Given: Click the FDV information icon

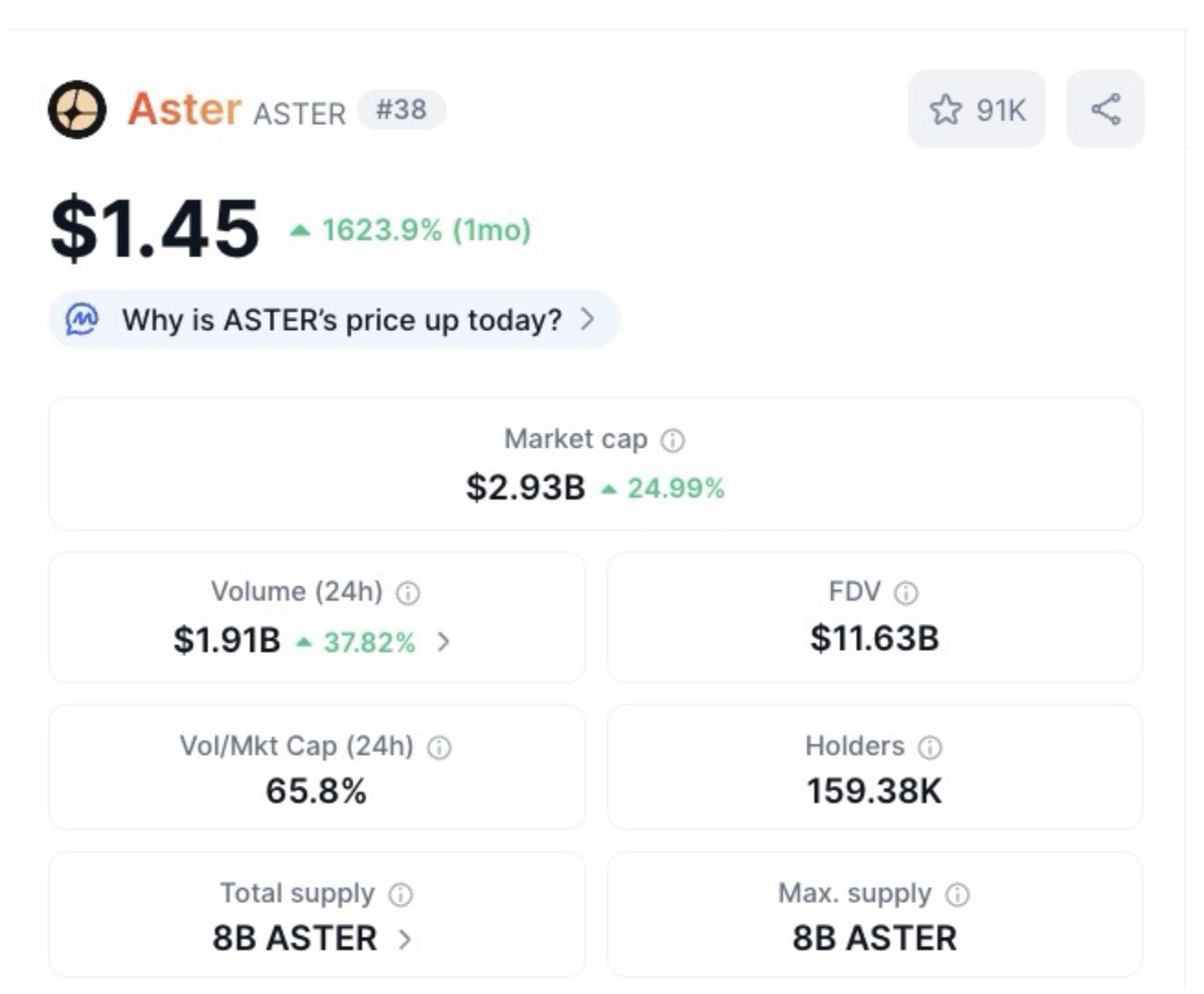Looking at the screenshot, I should tap(906, 592).
